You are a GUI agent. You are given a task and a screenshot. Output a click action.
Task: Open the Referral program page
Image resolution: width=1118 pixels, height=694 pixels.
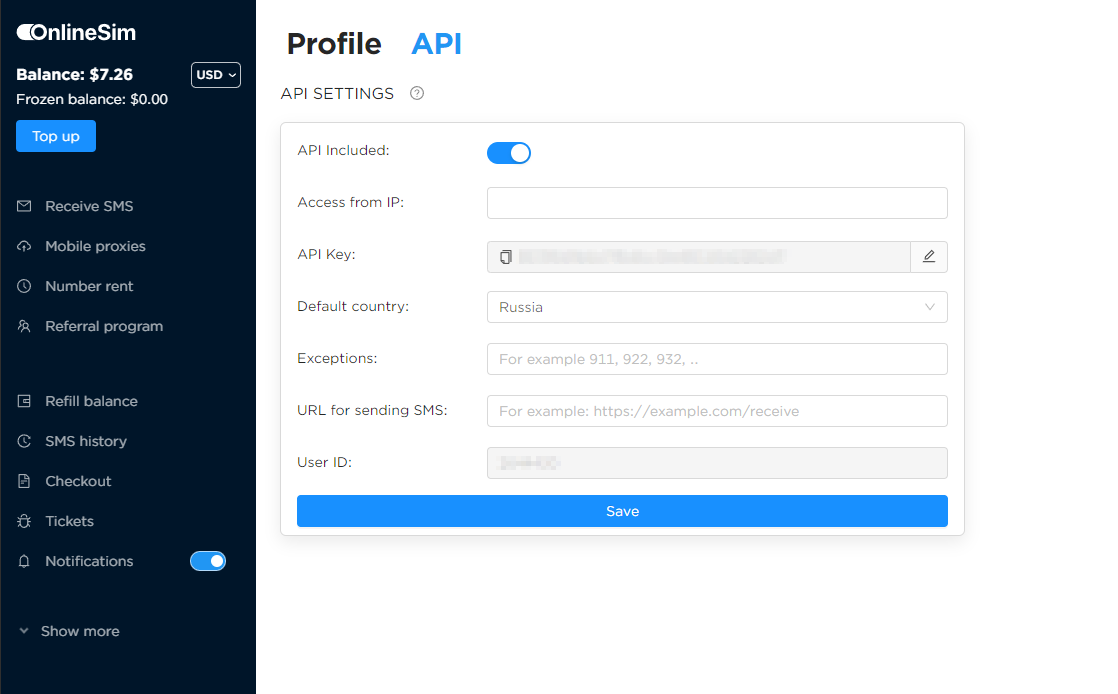coord(102,326)
